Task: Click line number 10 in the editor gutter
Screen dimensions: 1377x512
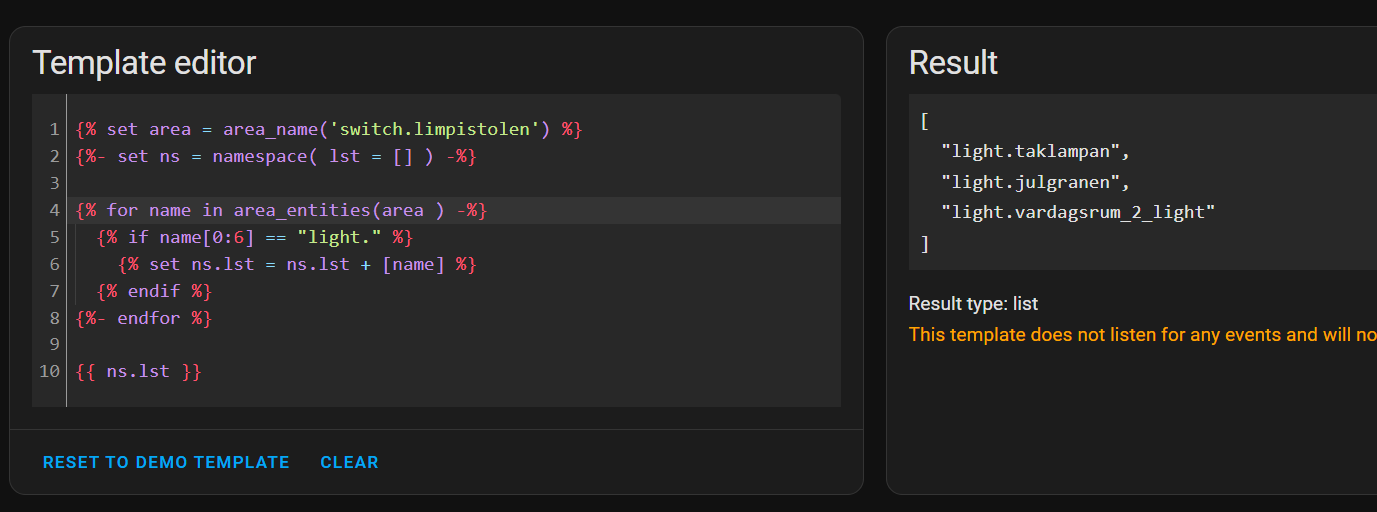Action: point(50,372)
